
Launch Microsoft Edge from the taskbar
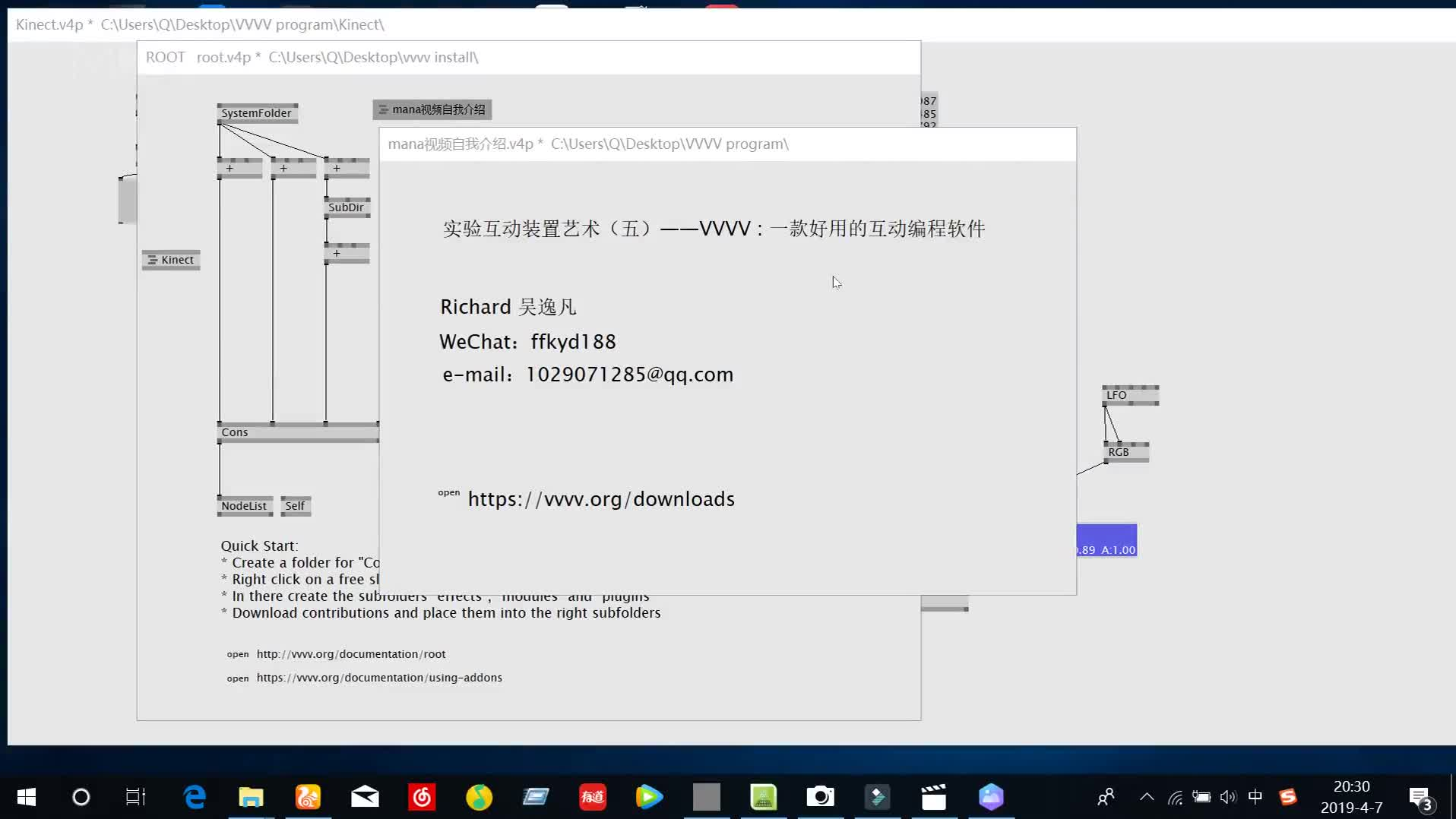pyautogui.click(x=195, y=796)
